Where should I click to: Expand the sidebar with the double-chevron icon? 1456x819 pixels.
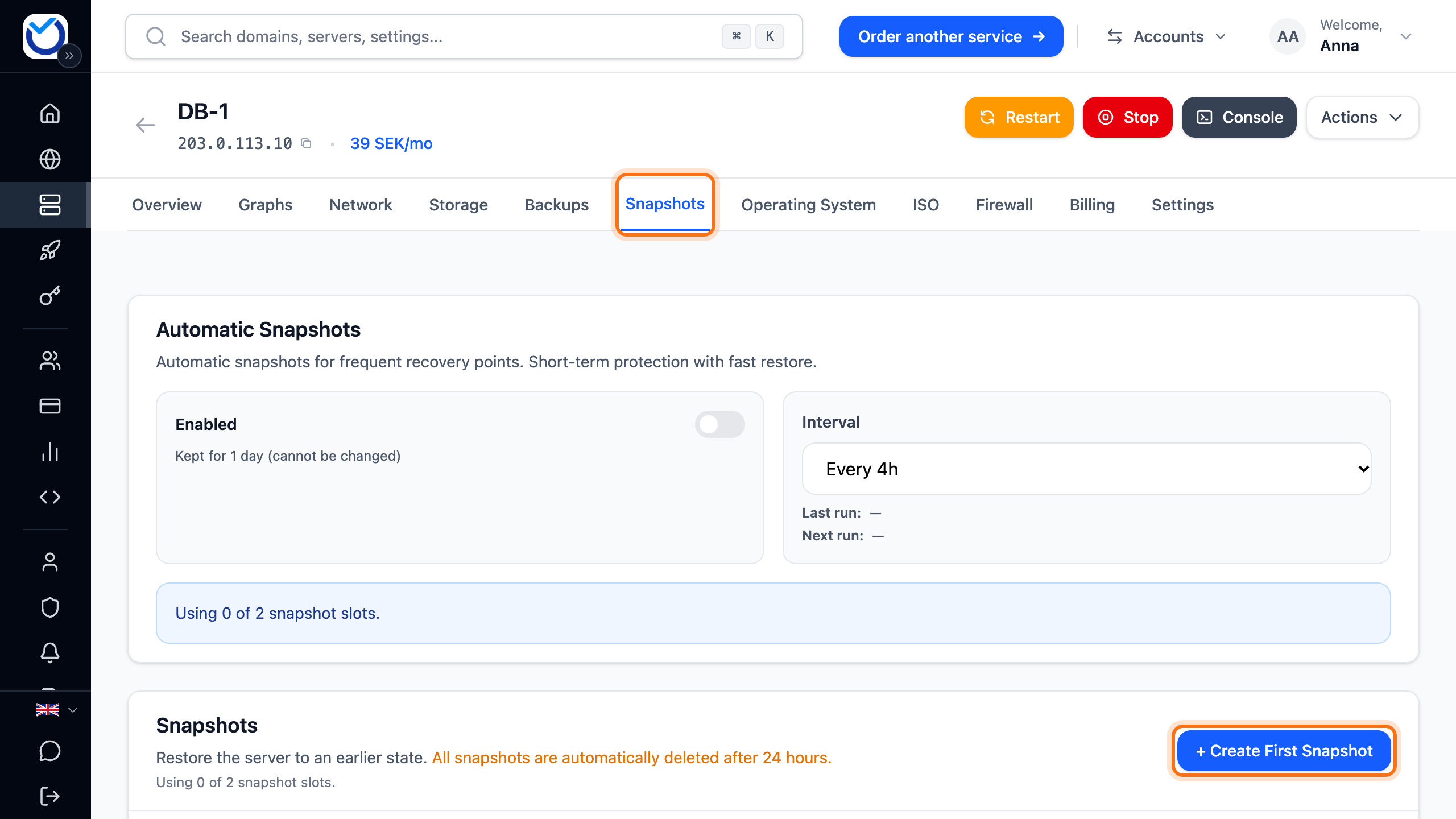69,56
